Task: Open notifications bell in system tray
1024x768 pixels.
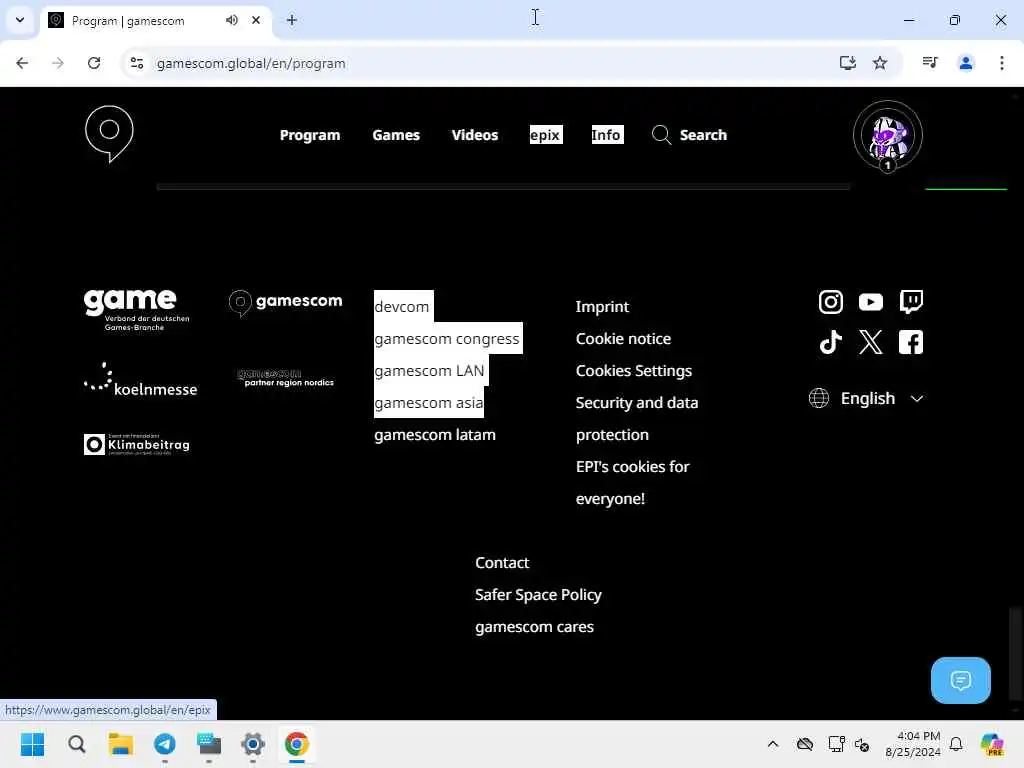Action: [956, 744]
